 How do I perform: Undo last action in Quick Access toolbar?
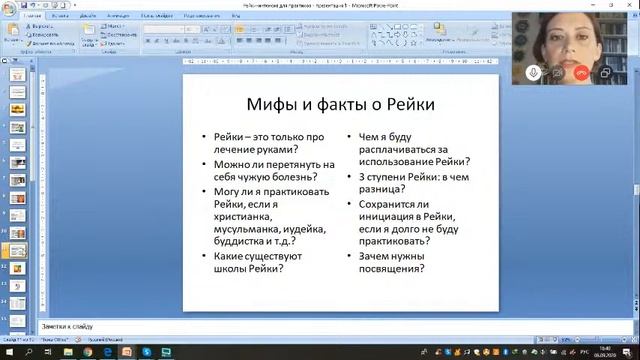[x=33, y=6]
